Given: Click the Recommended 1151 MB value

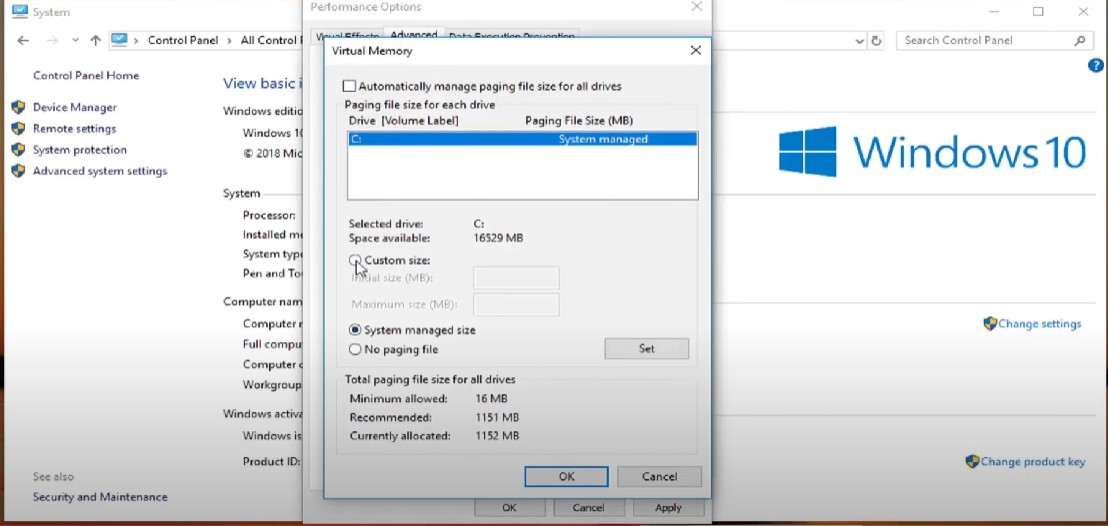Looking at the screenshot, I should tap(497, 417).
